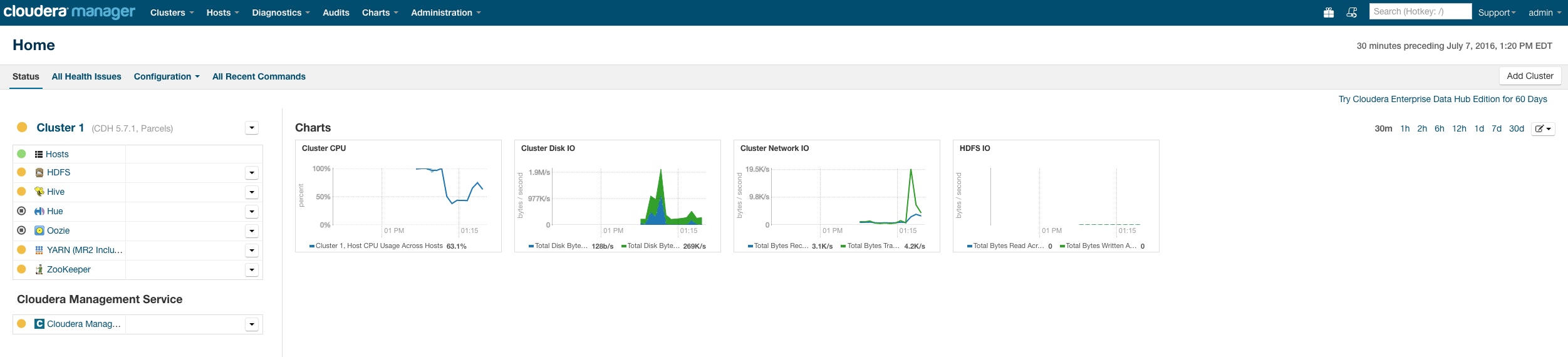This screenshot has width=1568, height=357.
Task: Open the YARN (MR2 Inclu... link
Action: pyautogui.click(x=85, y=250)
